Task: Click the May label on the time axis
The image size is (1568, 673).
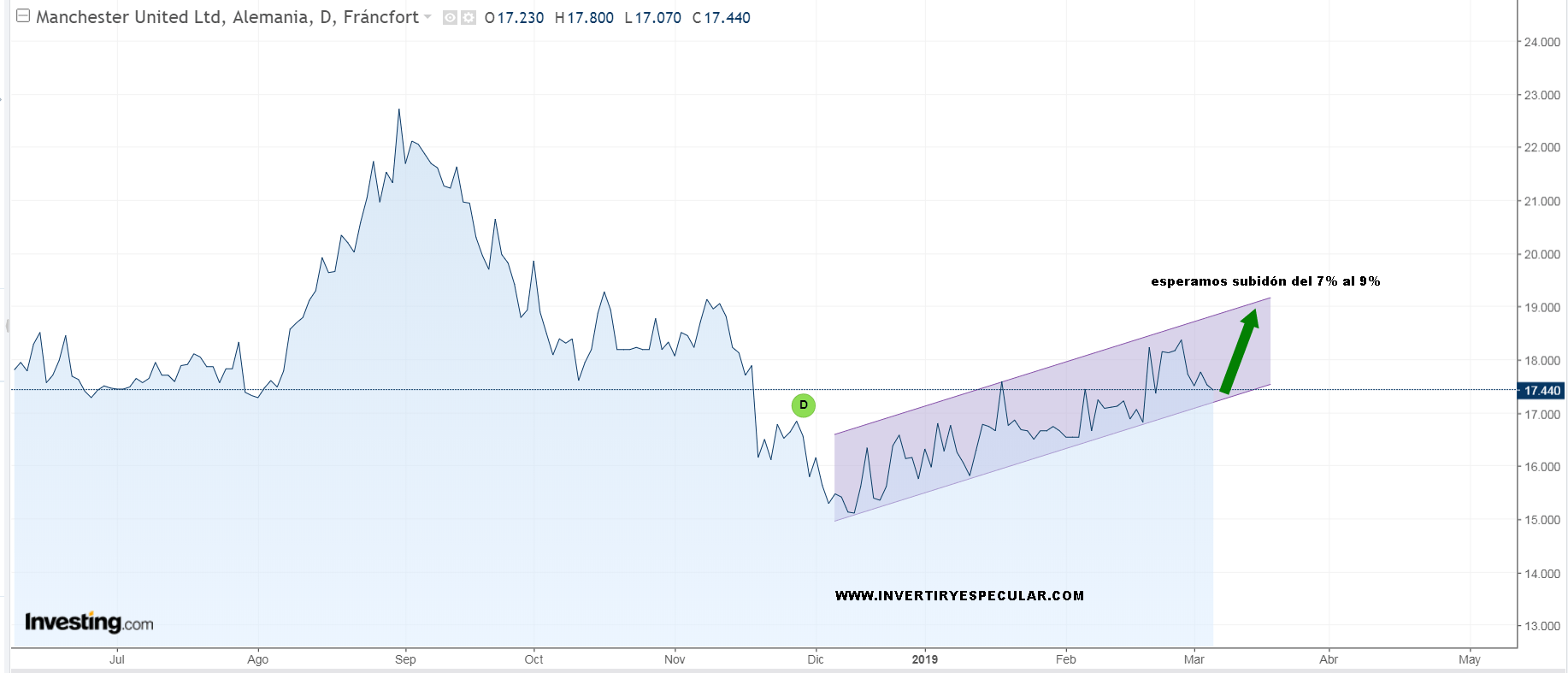Action: tap(1469, 659)
